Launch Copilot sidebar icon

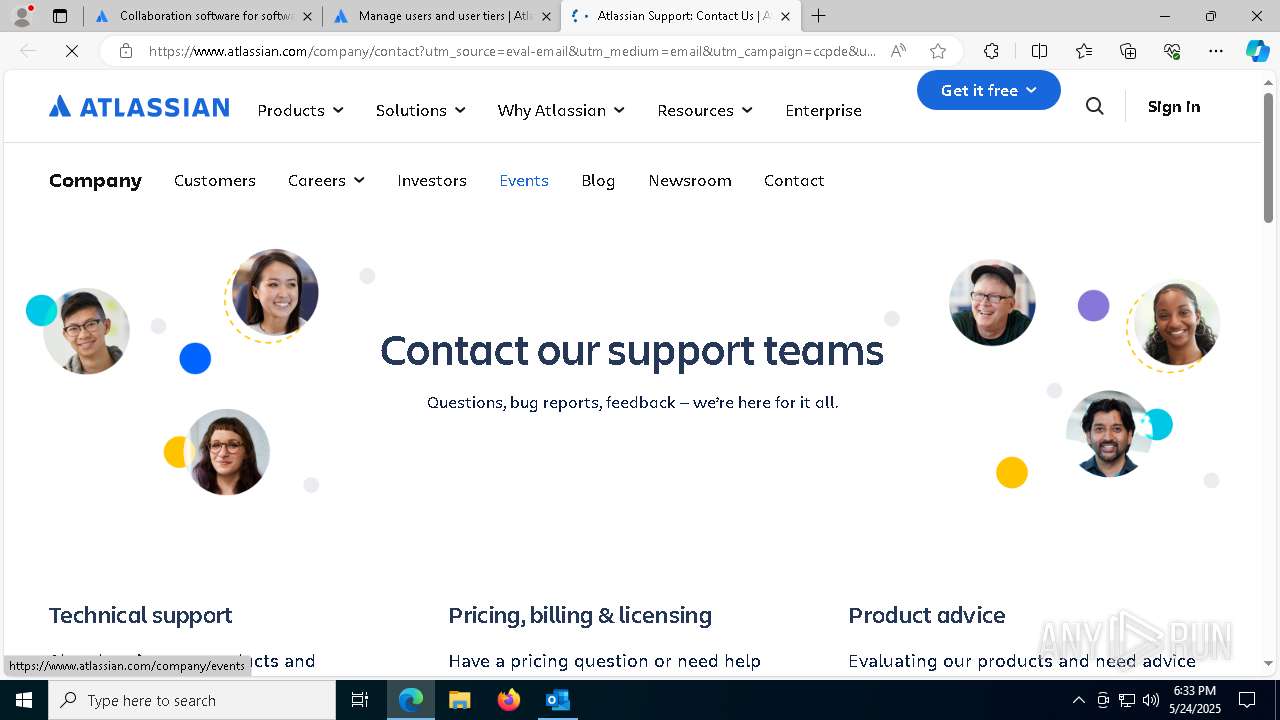pos(1257,51)
